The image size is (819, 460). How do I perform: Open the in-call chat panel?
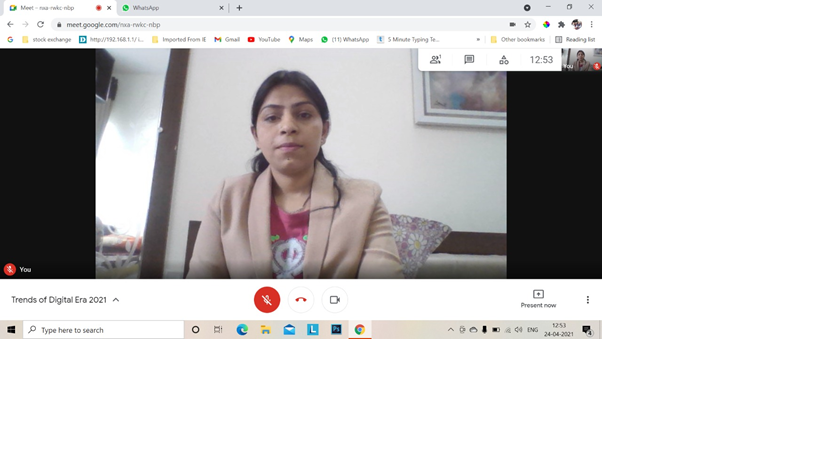[469, 60]
